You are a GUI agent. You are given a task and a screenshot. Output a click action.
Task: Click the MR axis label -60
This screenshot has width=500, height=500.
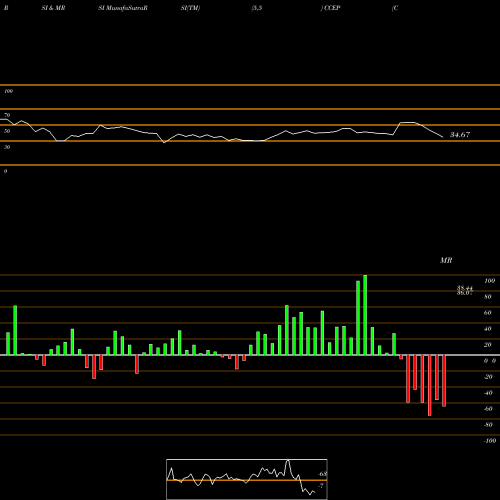click(x=488, y=409)
